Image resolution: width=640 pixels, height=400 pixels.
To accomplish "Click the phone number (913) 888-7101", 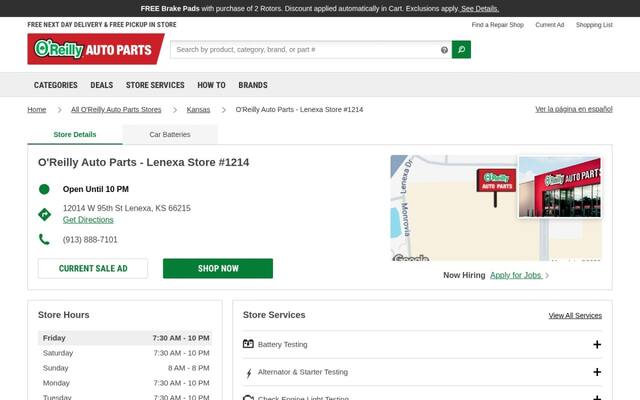I will click(x=90, y=240).
